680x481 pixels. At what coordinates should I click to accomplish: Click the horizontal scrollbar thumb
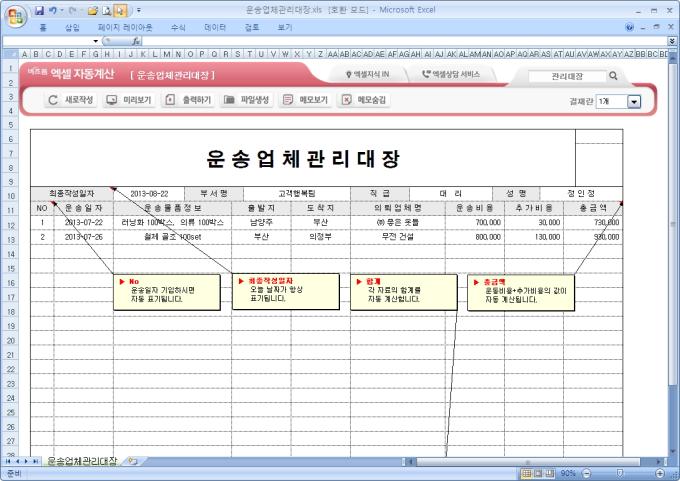(x=528, y=462)
